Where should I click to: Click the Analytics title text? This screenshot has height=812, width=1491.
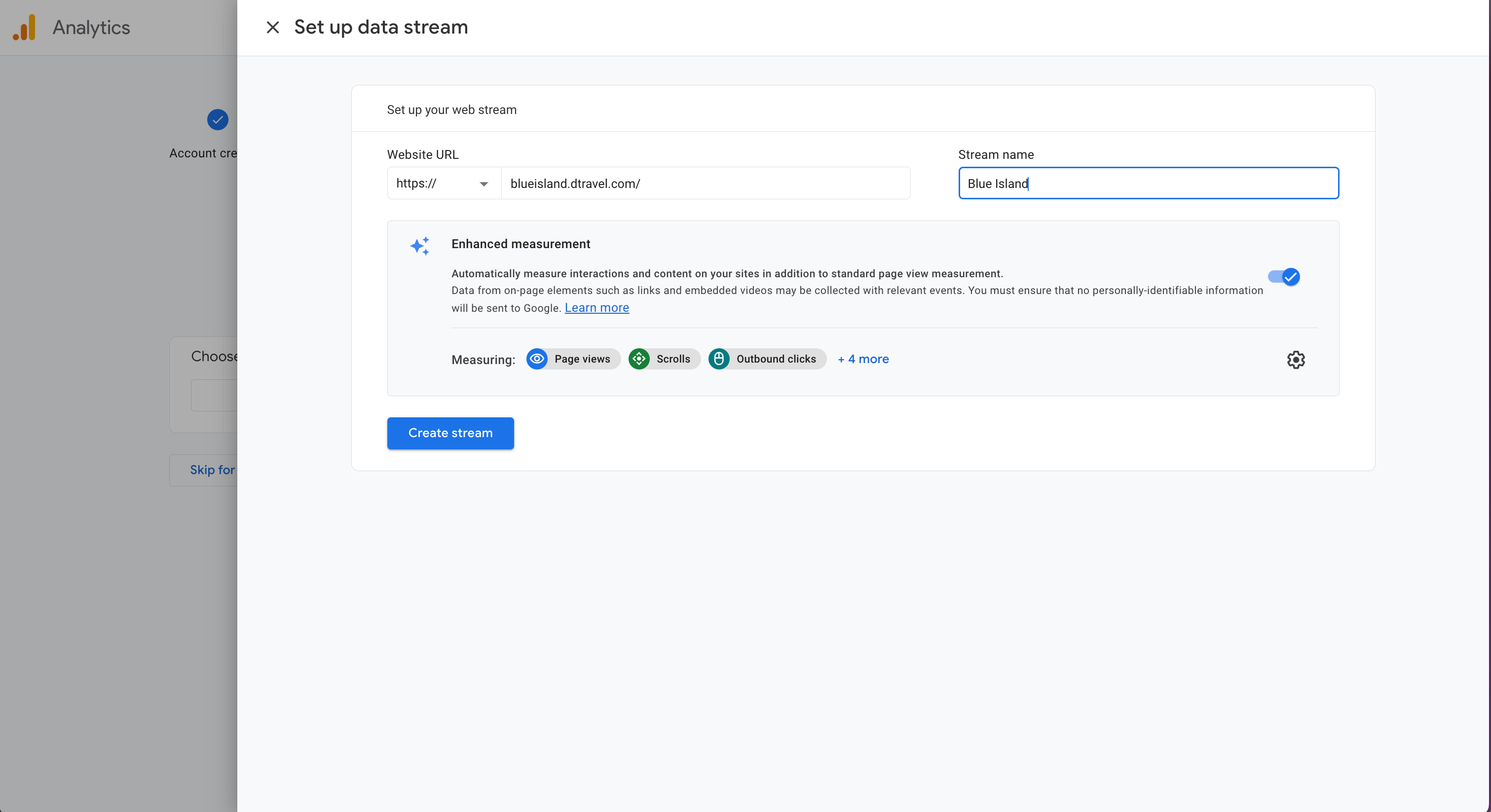[91, 27]
